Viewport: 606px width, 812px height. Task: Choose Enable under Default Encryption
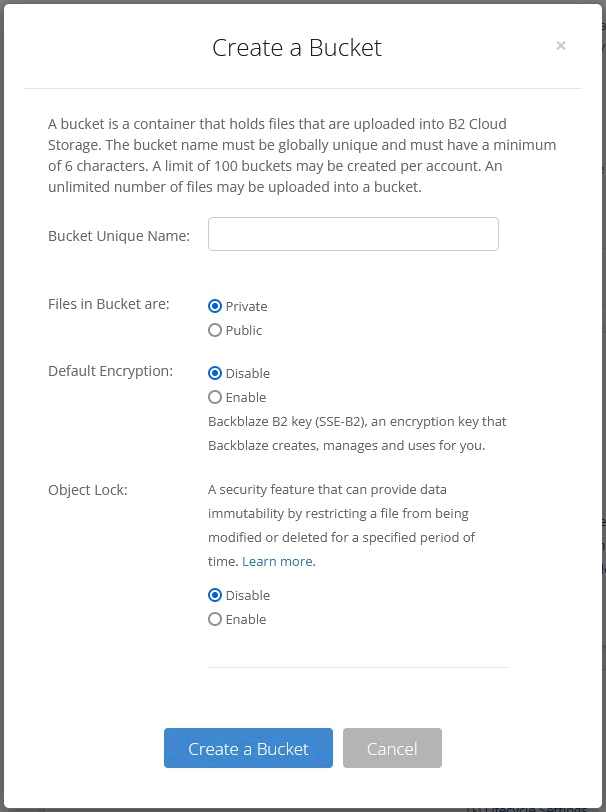point(215,397)
